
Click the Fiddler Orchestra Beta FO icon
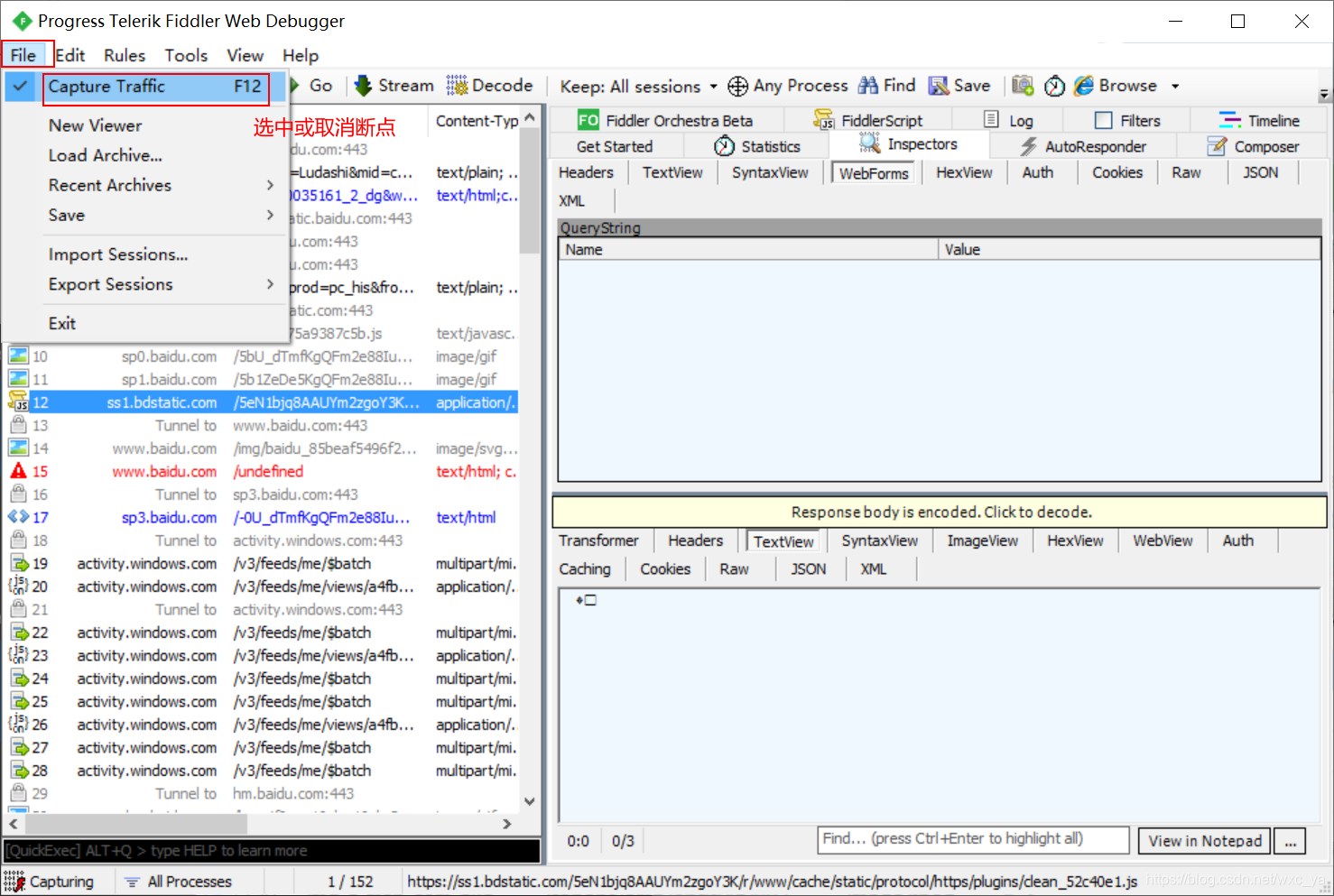click(588, 120)
